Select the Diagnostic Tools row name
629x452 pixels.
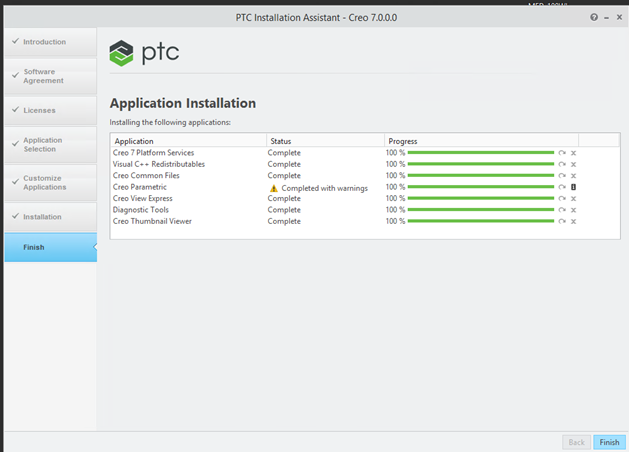click(x=141, y=210)
